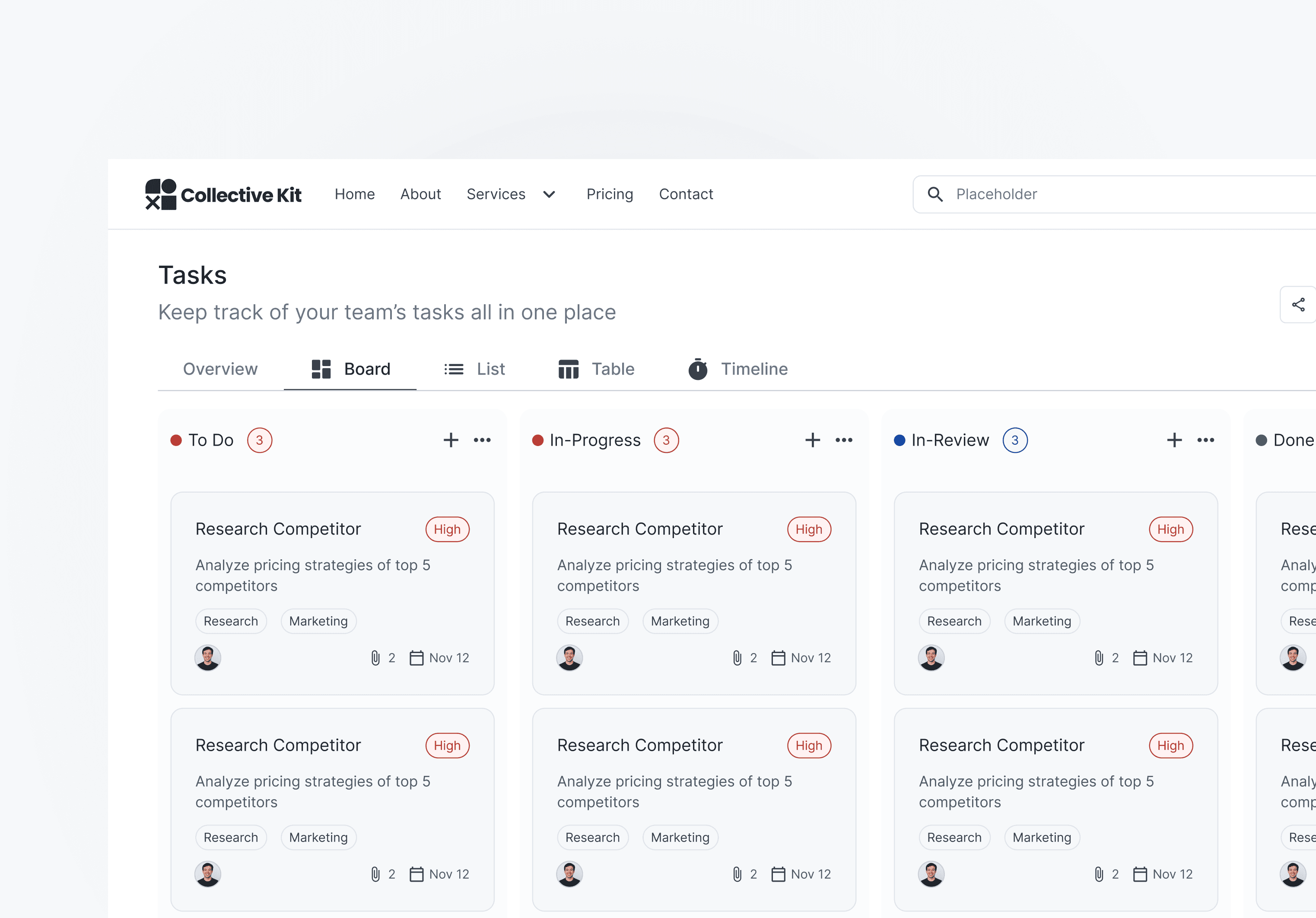Click calendar icon on top In-Review card
The width and height of the screenshot is (1316, 918).
click(1140, 658)
